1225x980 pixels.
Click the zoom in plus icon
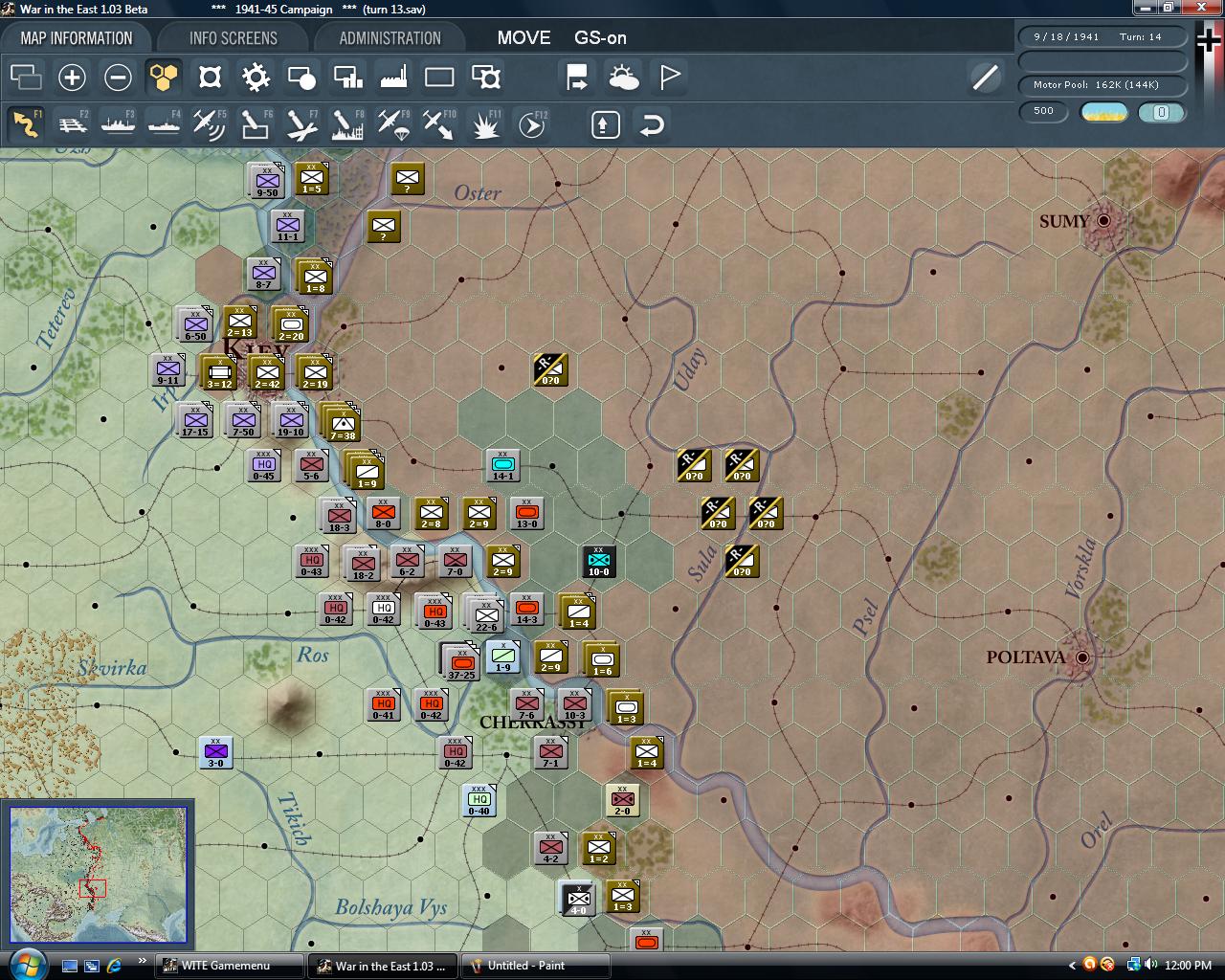point(72,78)
